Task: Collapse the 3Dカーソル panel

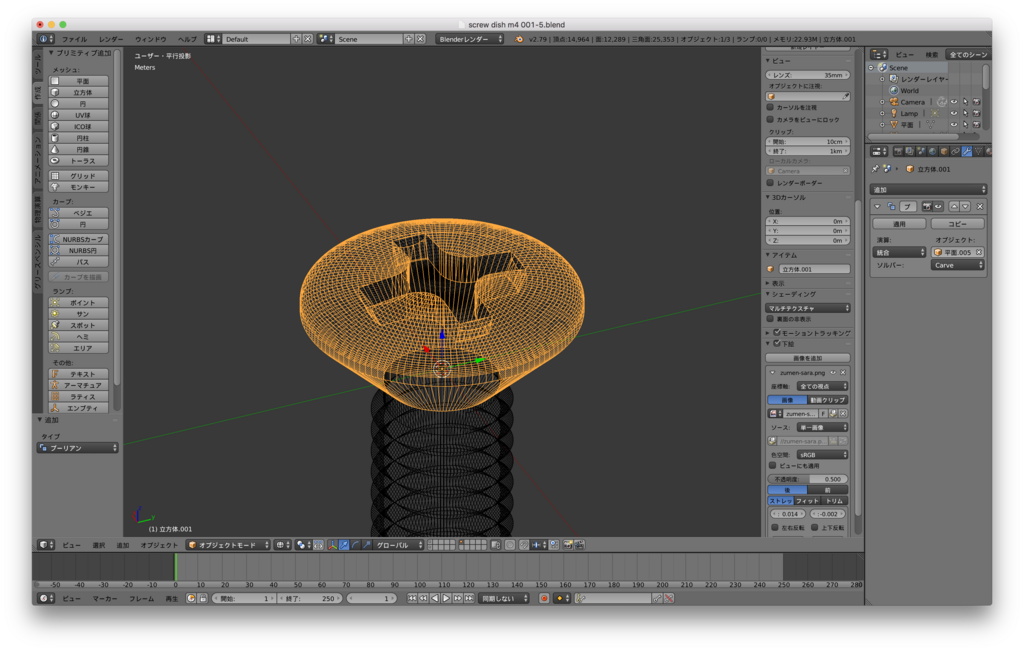Action: coord(788,197)
